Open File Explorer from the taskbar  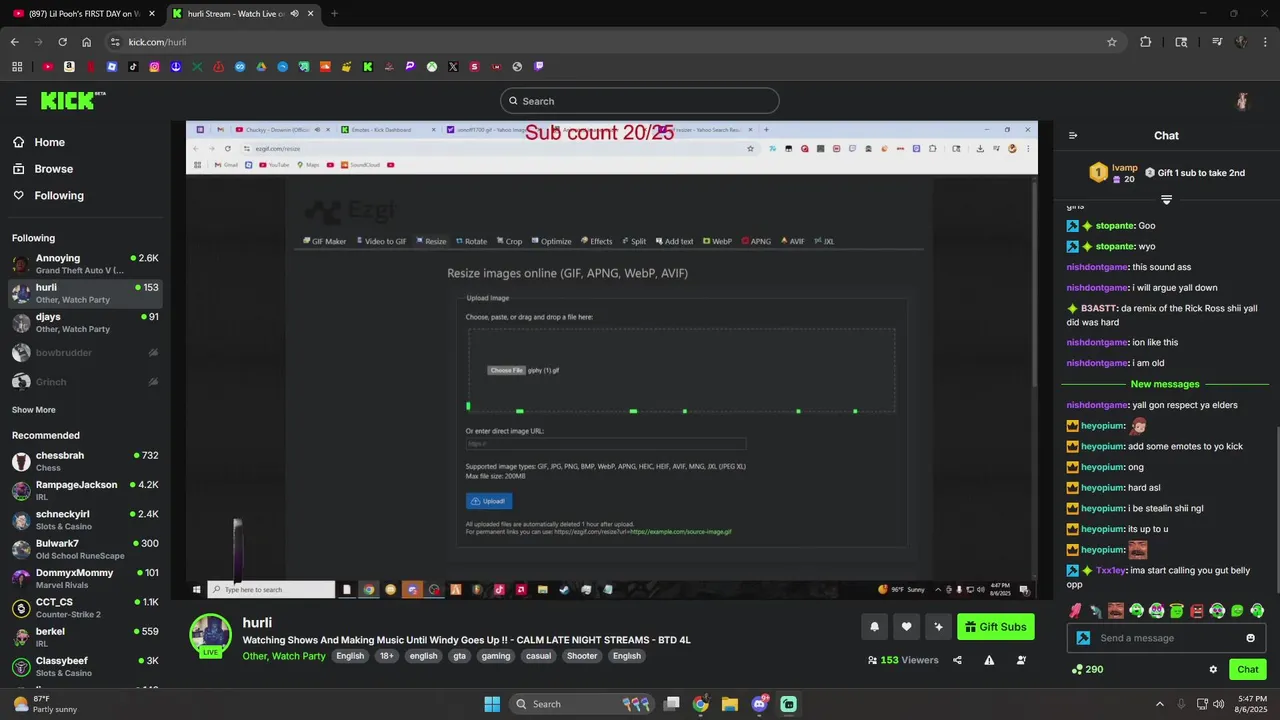point(730,704)
